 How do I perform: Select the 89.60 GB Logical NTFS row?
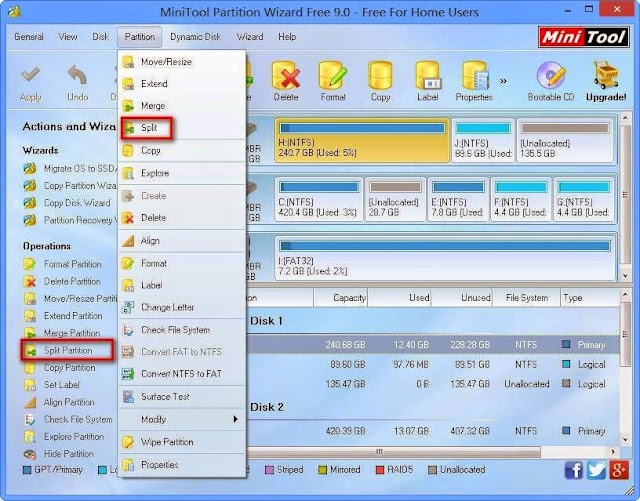tap(433, 364)
